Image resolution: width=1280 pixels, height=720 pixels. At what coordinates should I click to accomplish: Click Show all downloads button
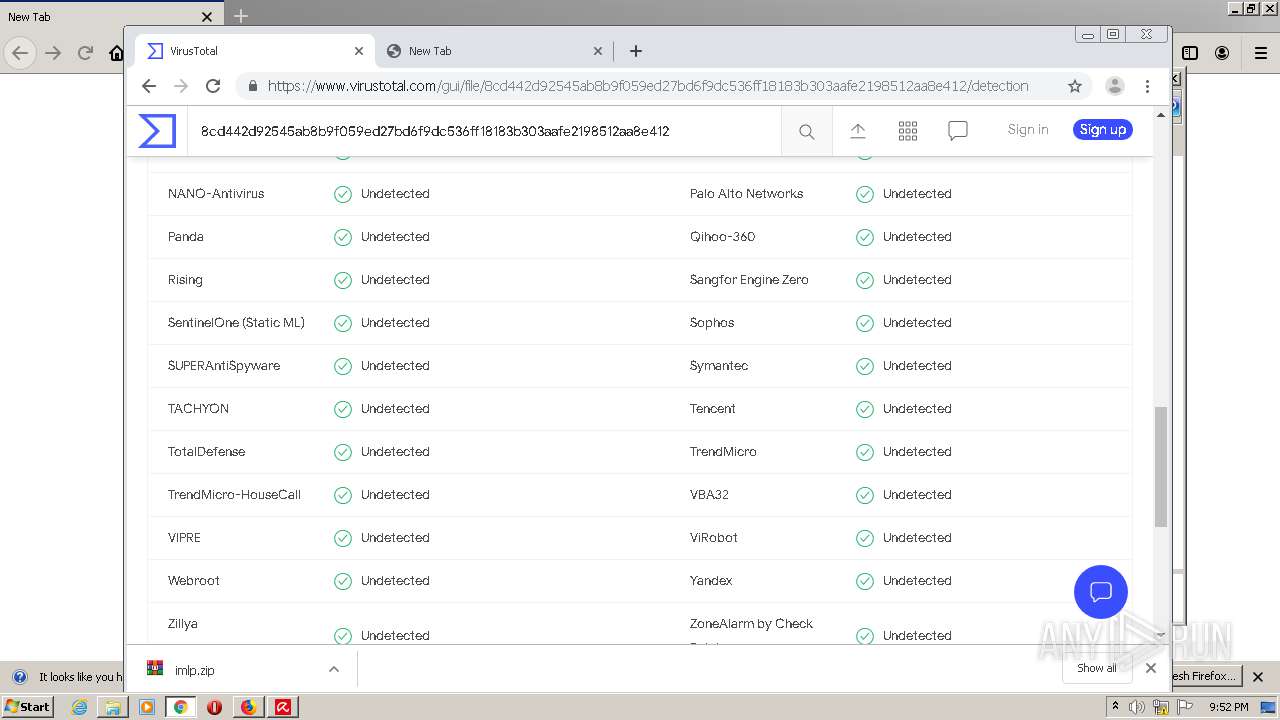(1097, 668)
